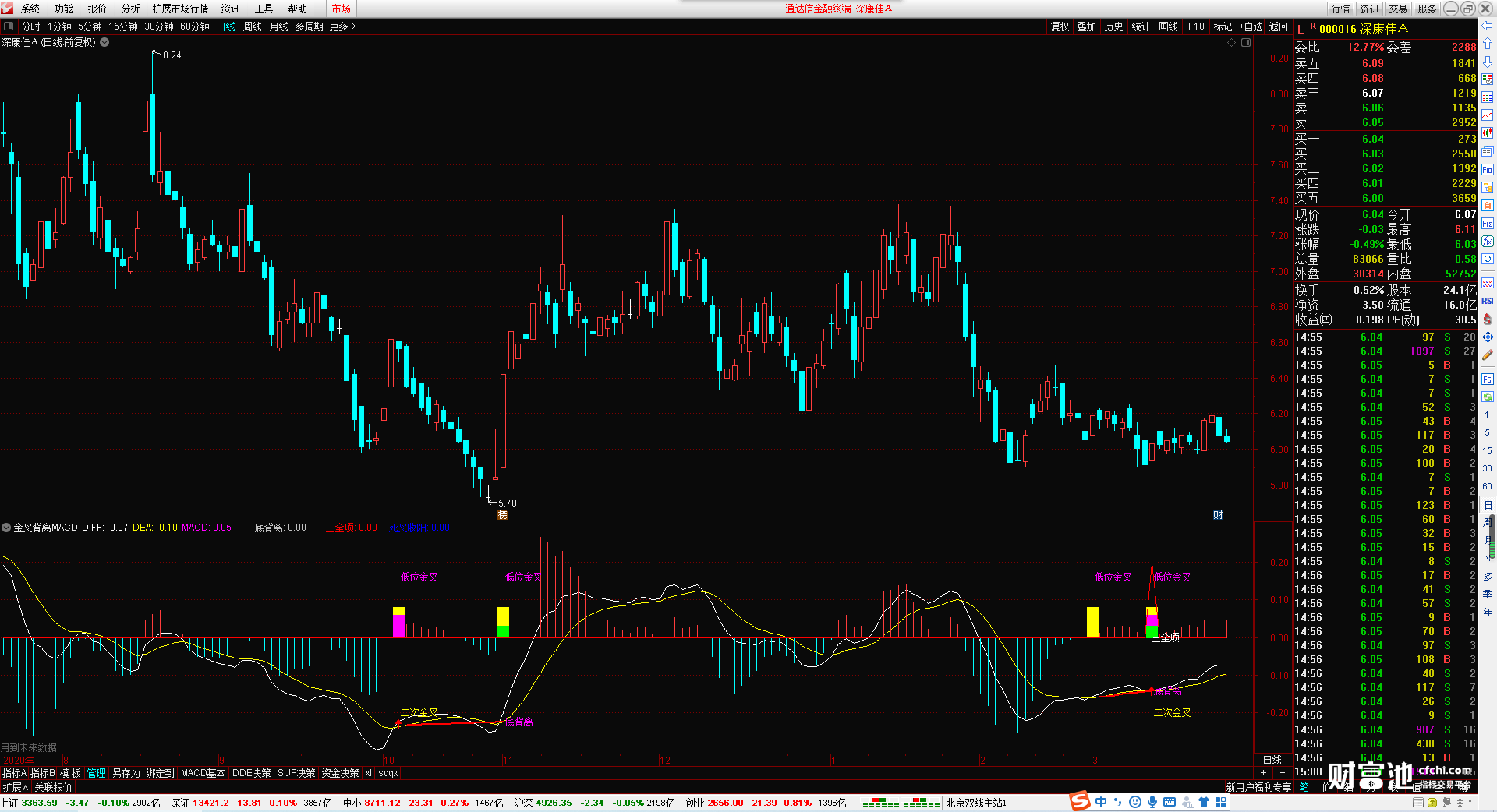Image resolution: width=1497 pixels, height=812 pixels.
Task: Expand the 更多 periods dropdown
Action: 342,26
